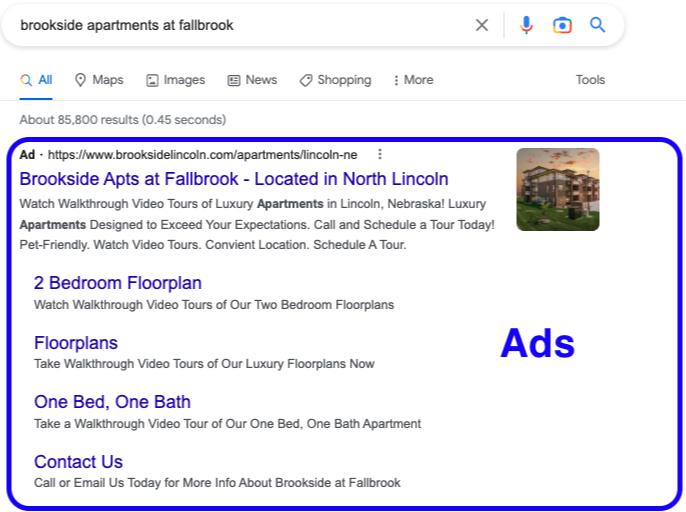Image resolution: width=686 pixels, height=512 pixels.
Task: Click the 'About 85,800 results' text
Action: click(x=122, y=119)
